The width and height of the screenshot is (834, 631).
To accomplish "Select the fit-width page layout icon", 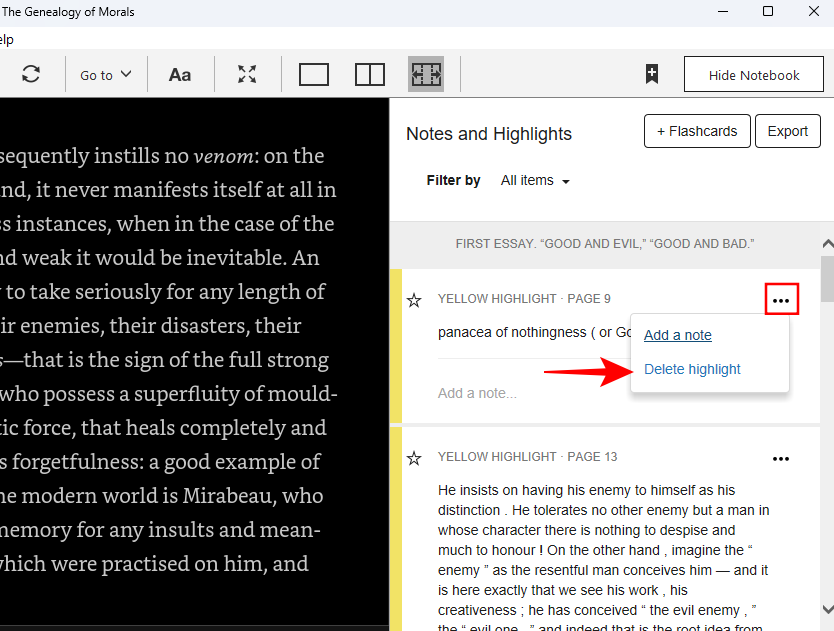I will click(x=426, y=75).
